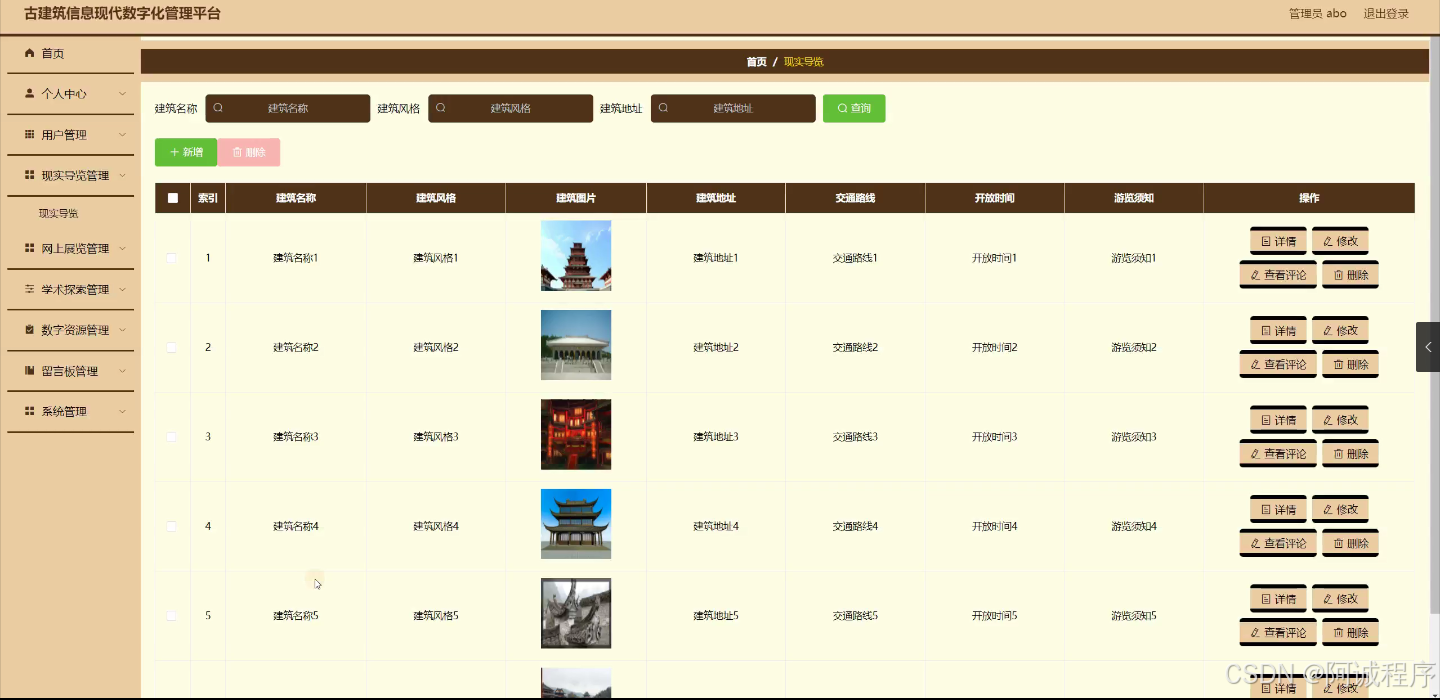Click the 交通路线2 table cell

click(855, 347)
